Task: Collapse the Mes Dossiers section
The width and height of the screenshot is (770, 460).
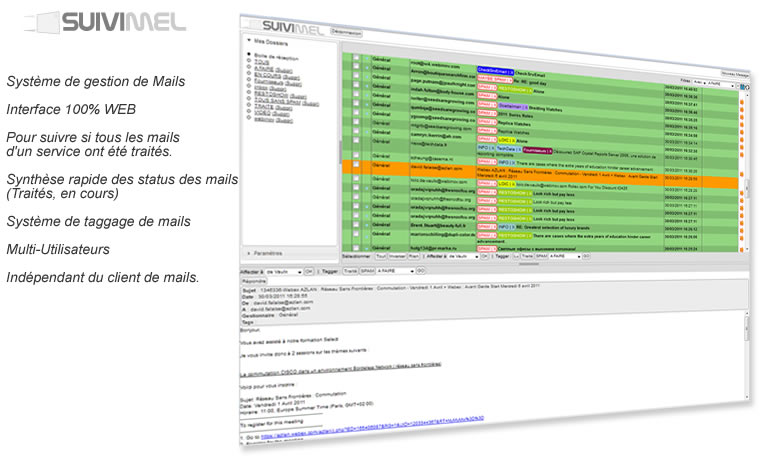Action: (x=249, y=40)
